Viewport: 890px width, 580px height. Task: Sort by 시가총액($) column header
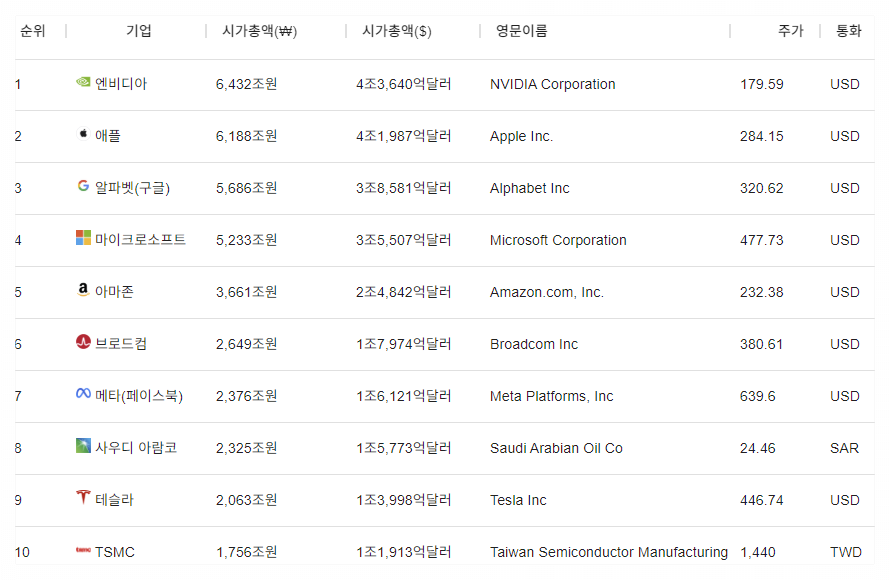pos(397,31)
